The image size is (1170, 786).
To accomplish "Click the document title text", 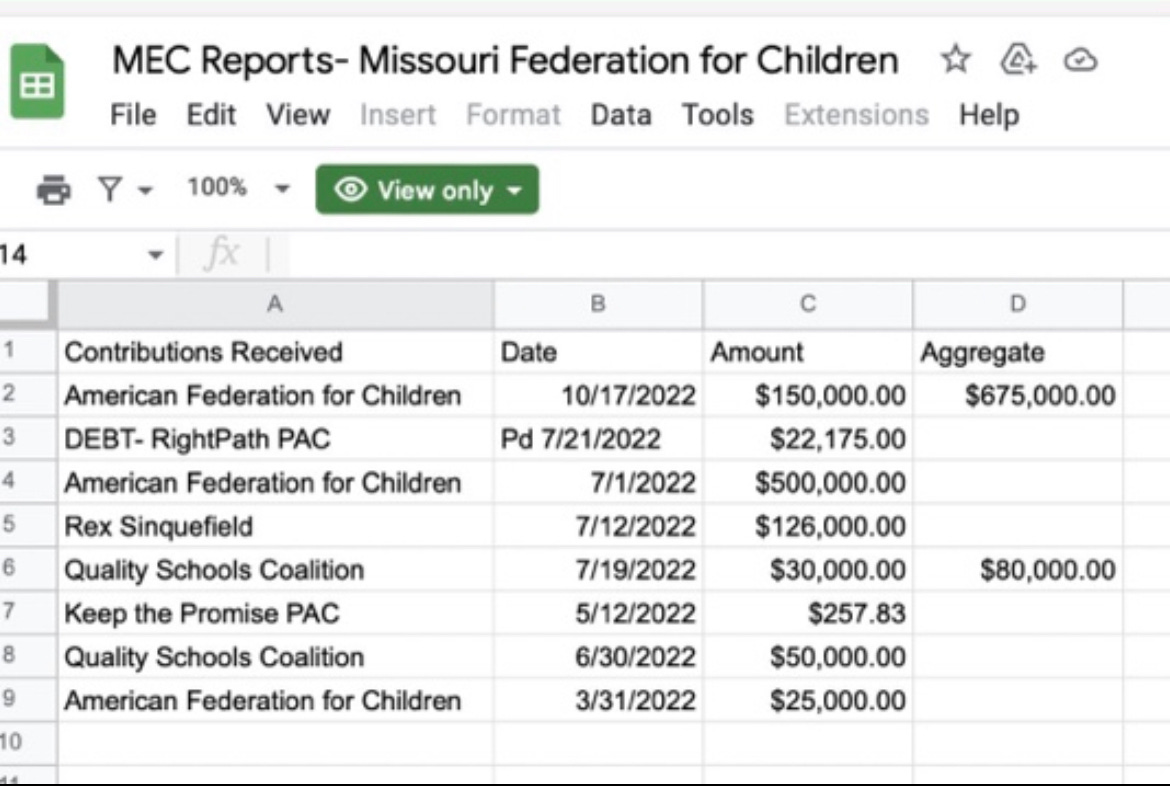I will [505, 60].
